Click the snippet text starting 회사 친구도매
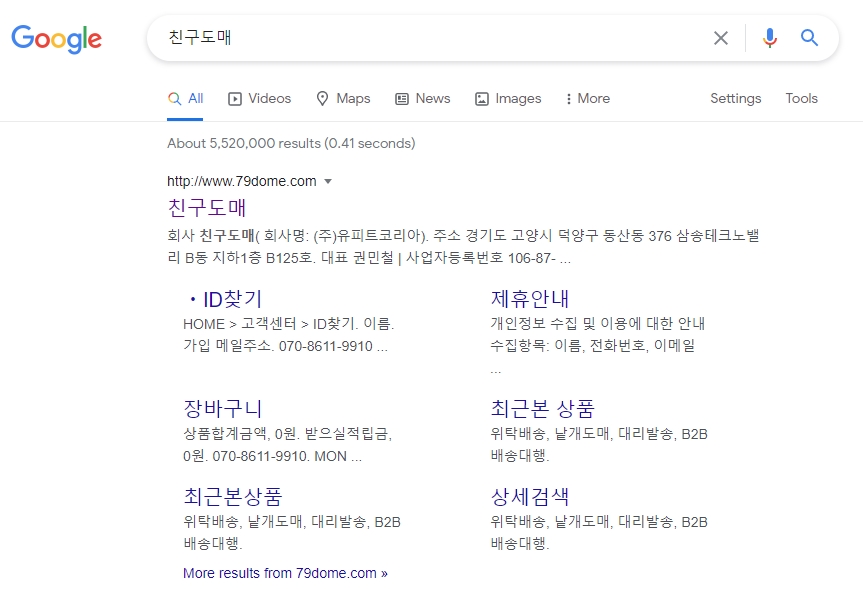This screenshot has width=863, height=589. pos(463,247)
